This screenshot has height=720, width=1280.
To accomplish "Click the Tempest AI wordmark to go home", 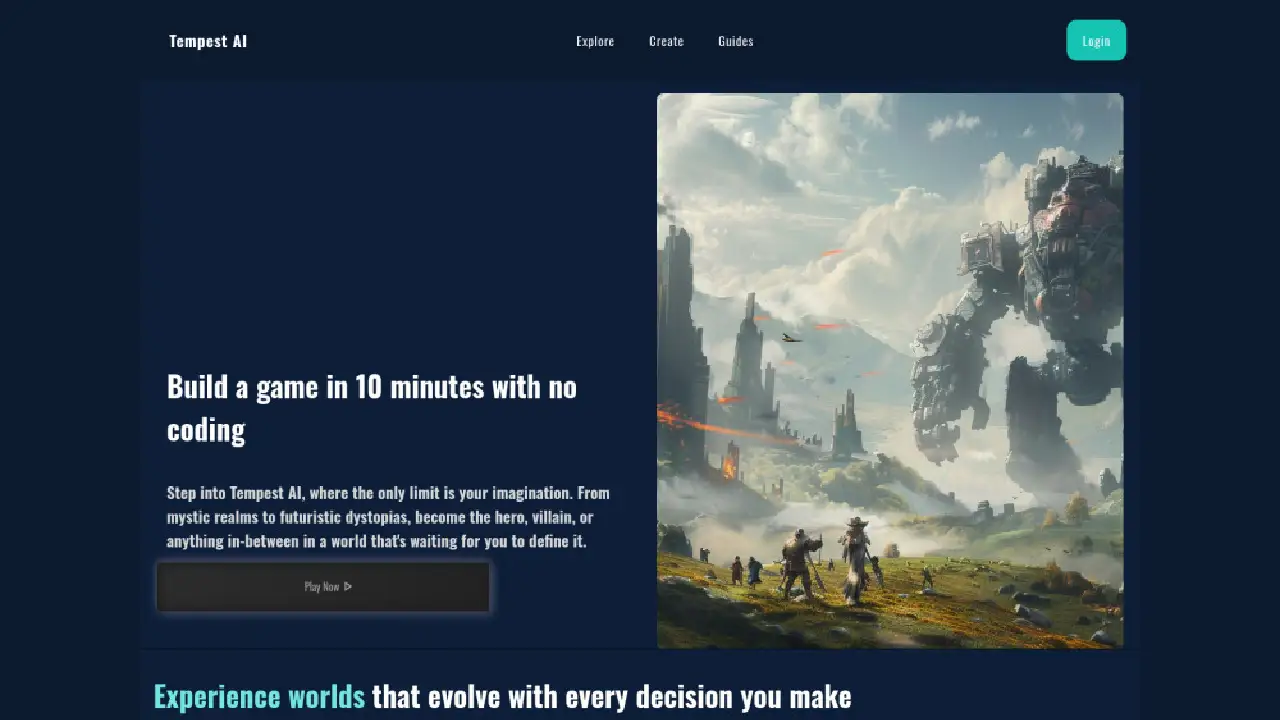I will (x=208, y=41).
